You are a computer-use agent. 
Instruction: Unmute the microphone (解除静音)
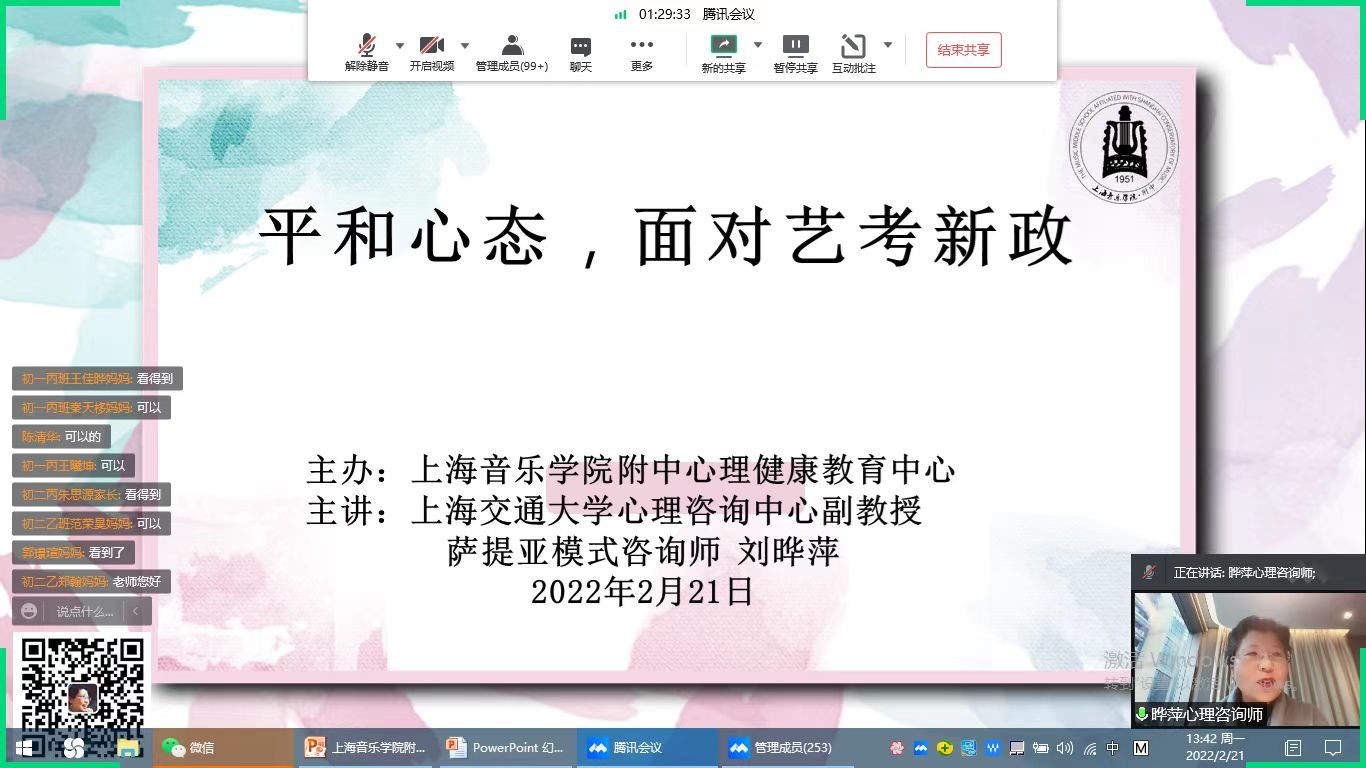[x=366, y=53]
